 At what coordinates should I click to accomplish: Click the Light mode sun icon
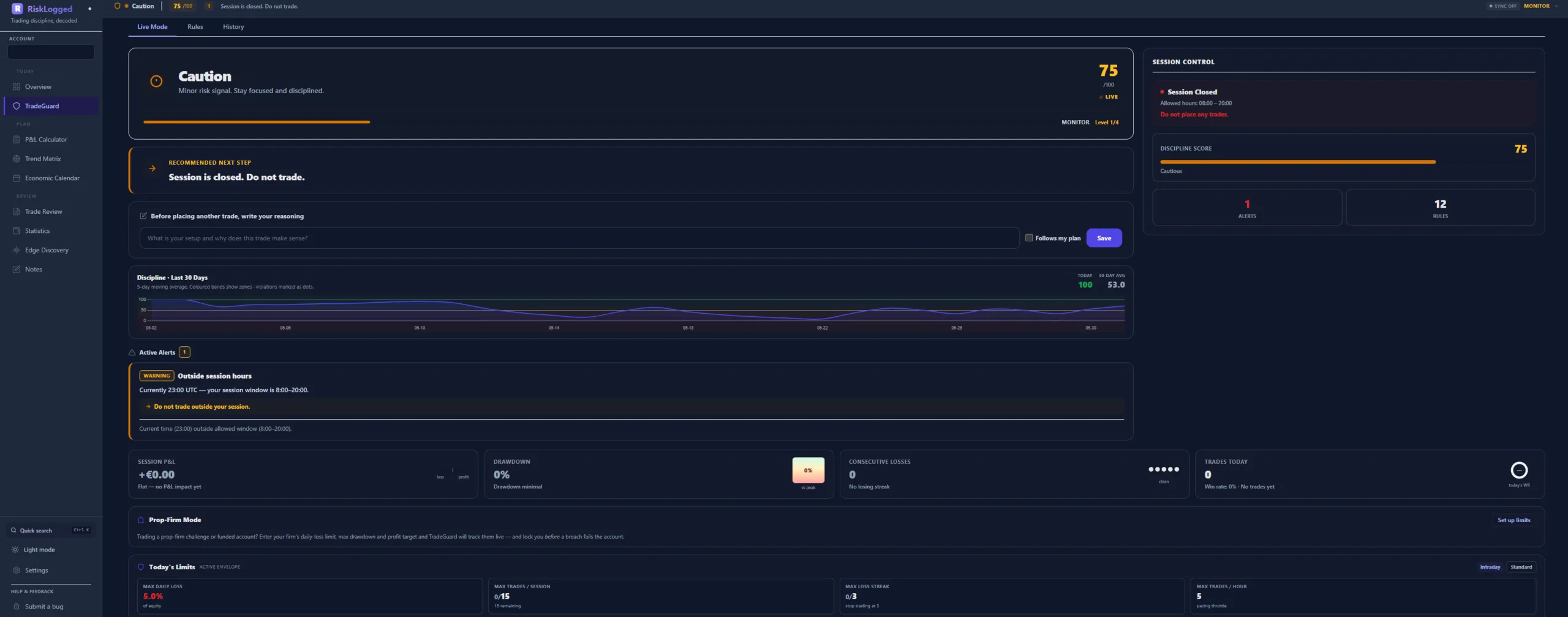pyautogui.click(x=15, y=550)
